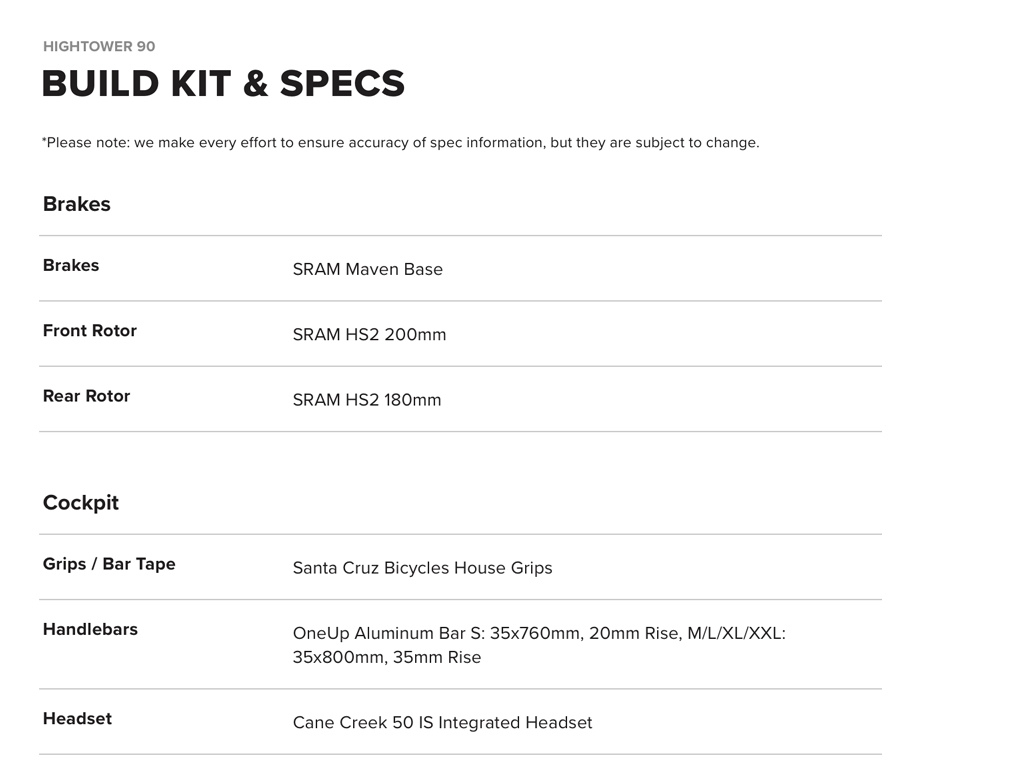
Task: Select Santa Cruz Bicycles House Grips text
Action: (x=422, y=568)
